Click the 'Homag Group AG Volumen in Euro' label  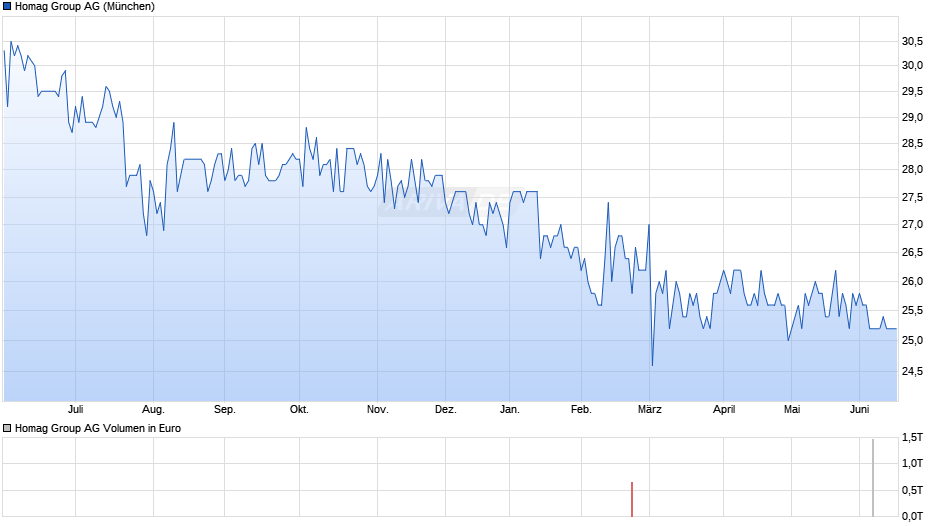tap(98, 428)
